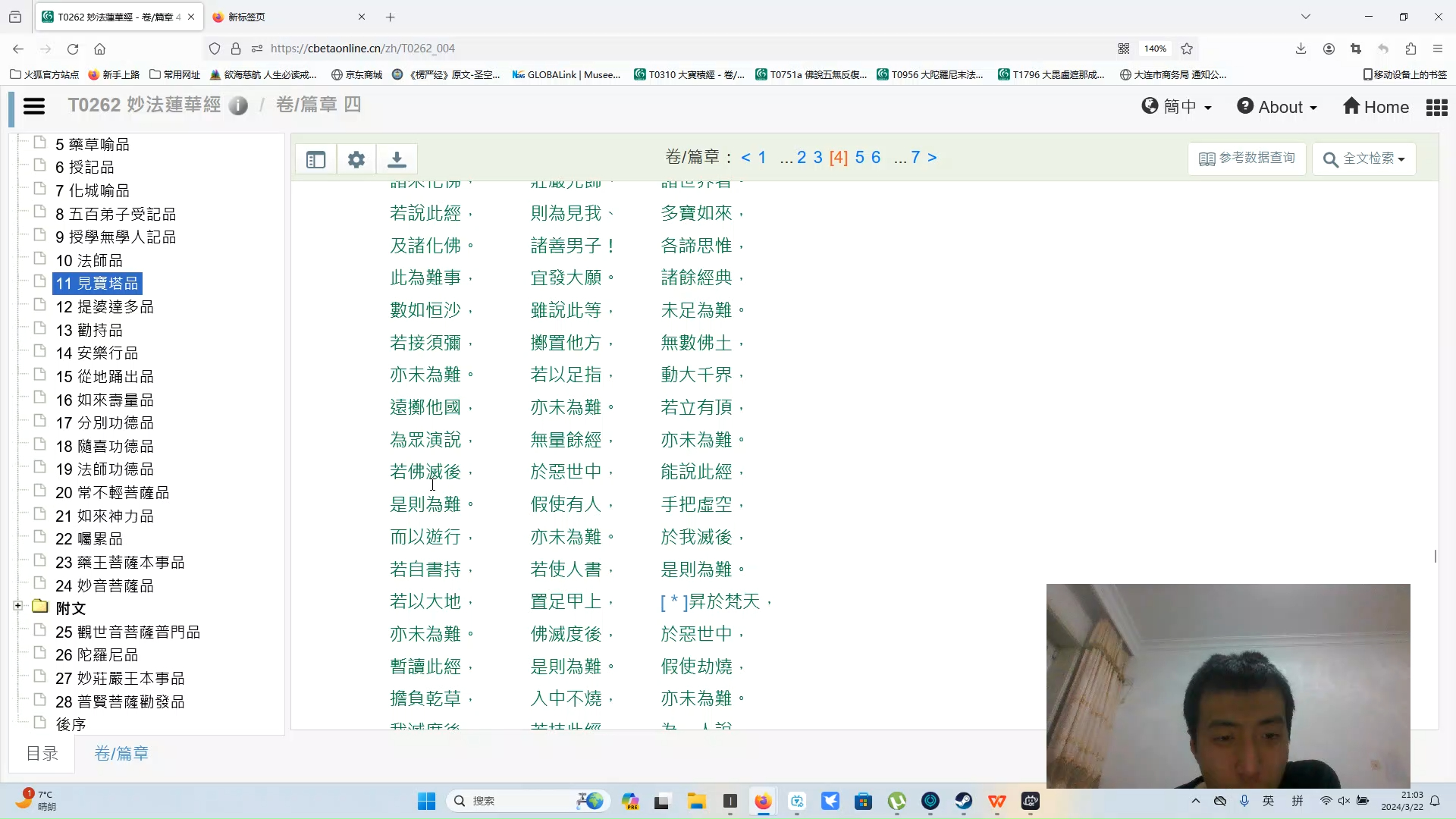Open a new browser tab with plus
The image size is (1456, 819).
point(390,17)
